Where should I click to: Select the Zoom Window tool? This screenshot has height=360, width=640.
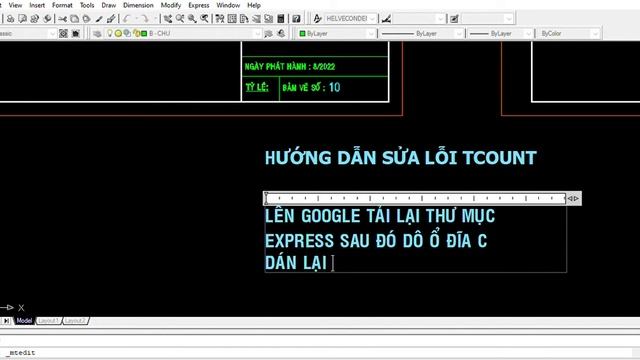click(192, 19)
